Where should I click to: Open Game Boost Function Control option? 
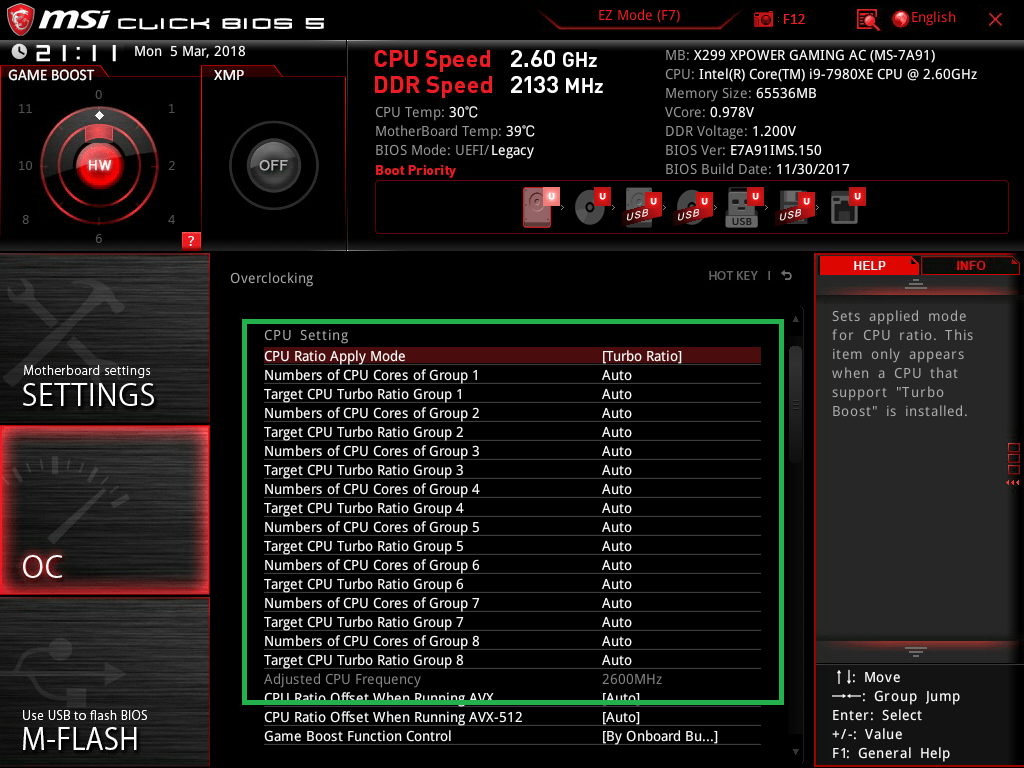tap(512, 735)
